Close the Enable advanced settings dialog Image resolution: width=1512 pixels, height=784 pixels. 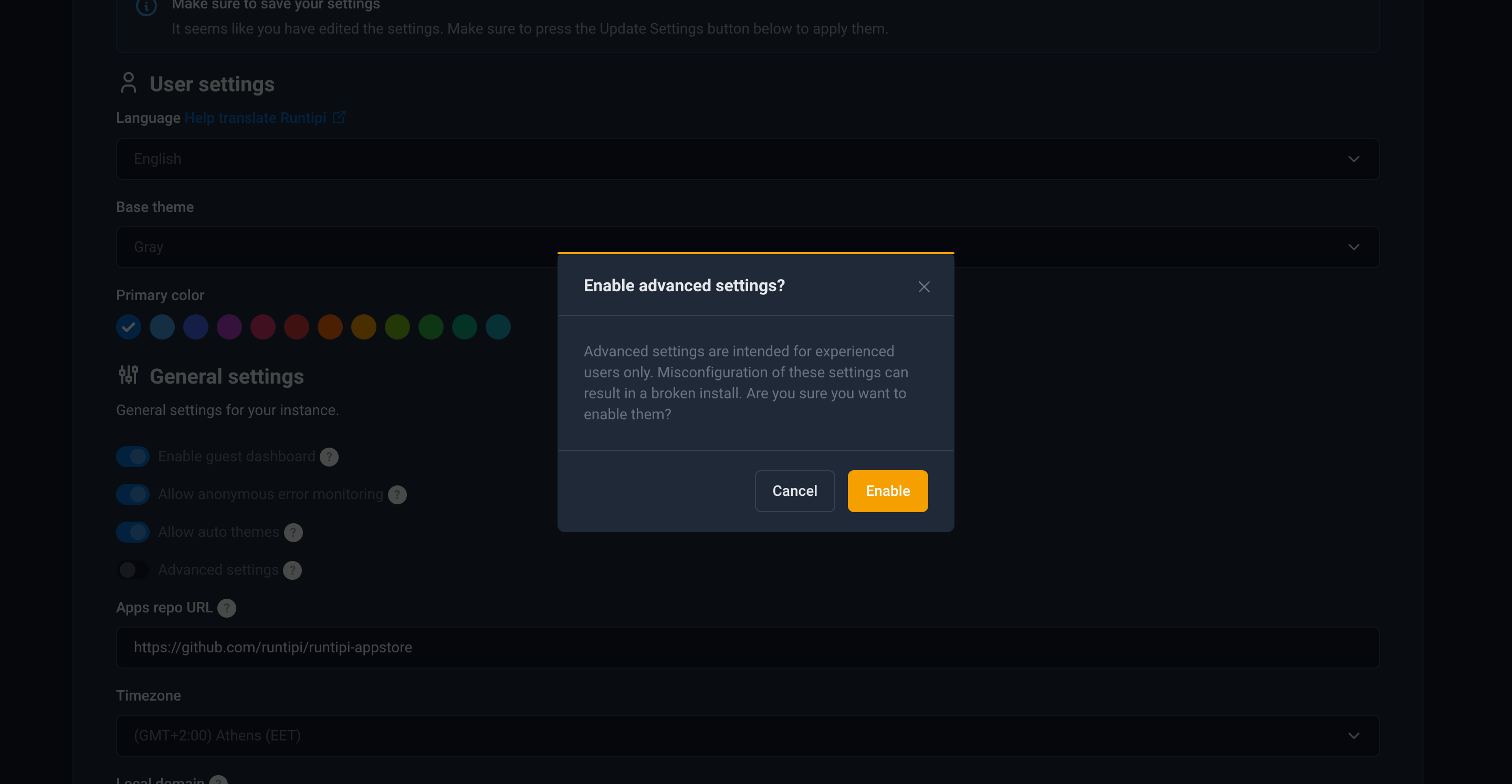[924, 287]
